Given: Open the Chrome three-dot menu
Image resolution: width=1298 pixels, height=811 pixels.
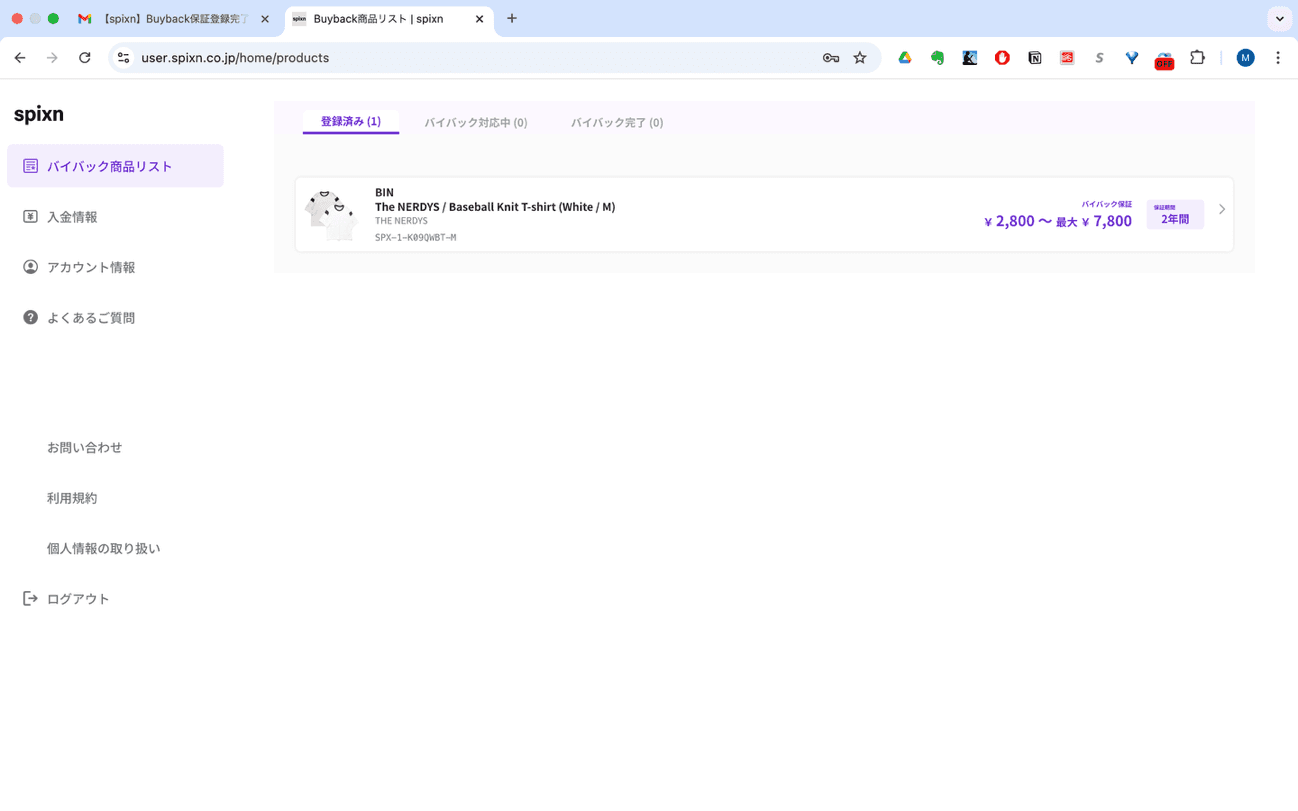Looking at the screenshot, I should 1278,58.
